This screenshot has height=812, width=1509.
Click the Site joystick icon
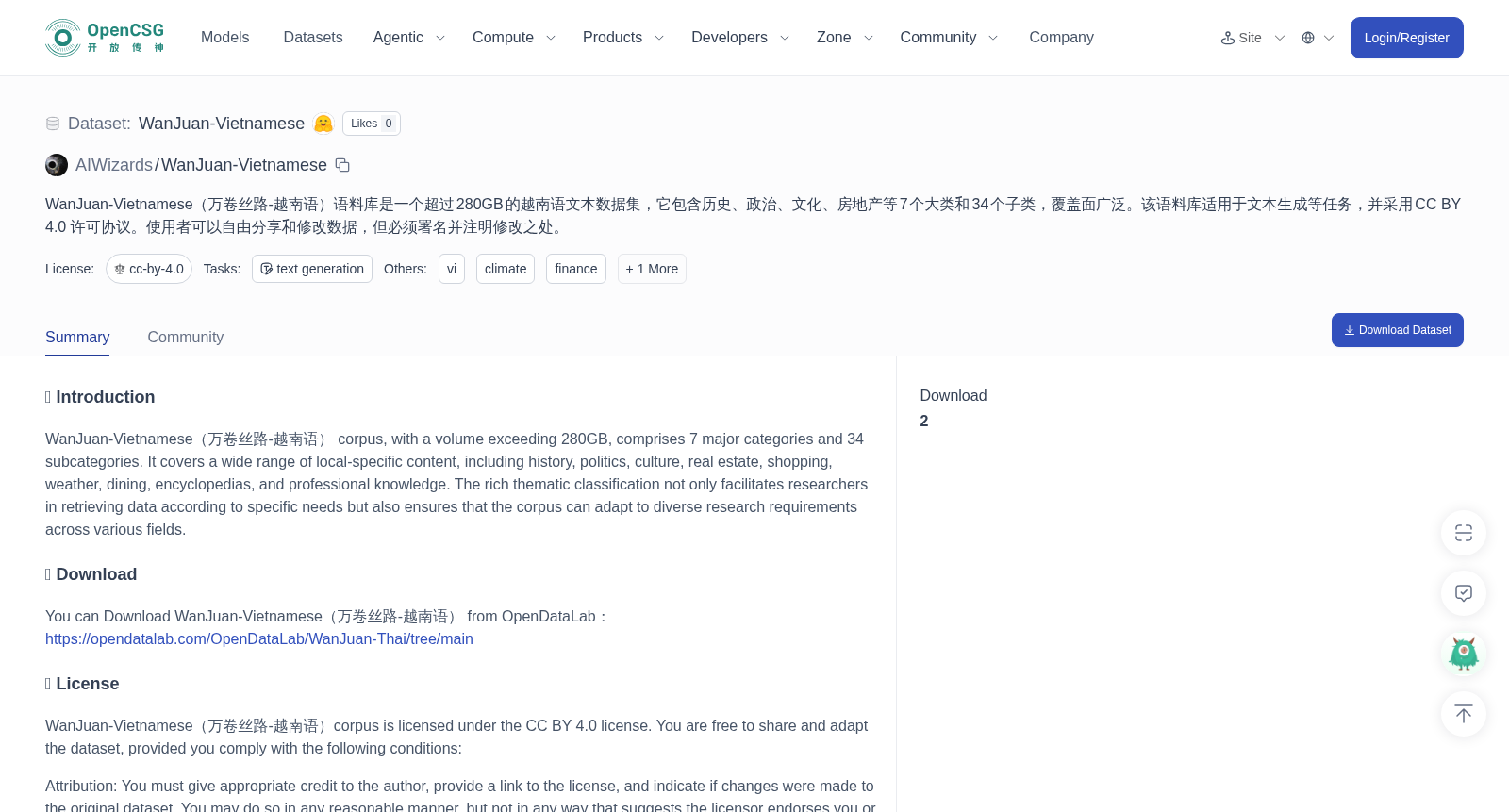click(x=1228, y=38)
